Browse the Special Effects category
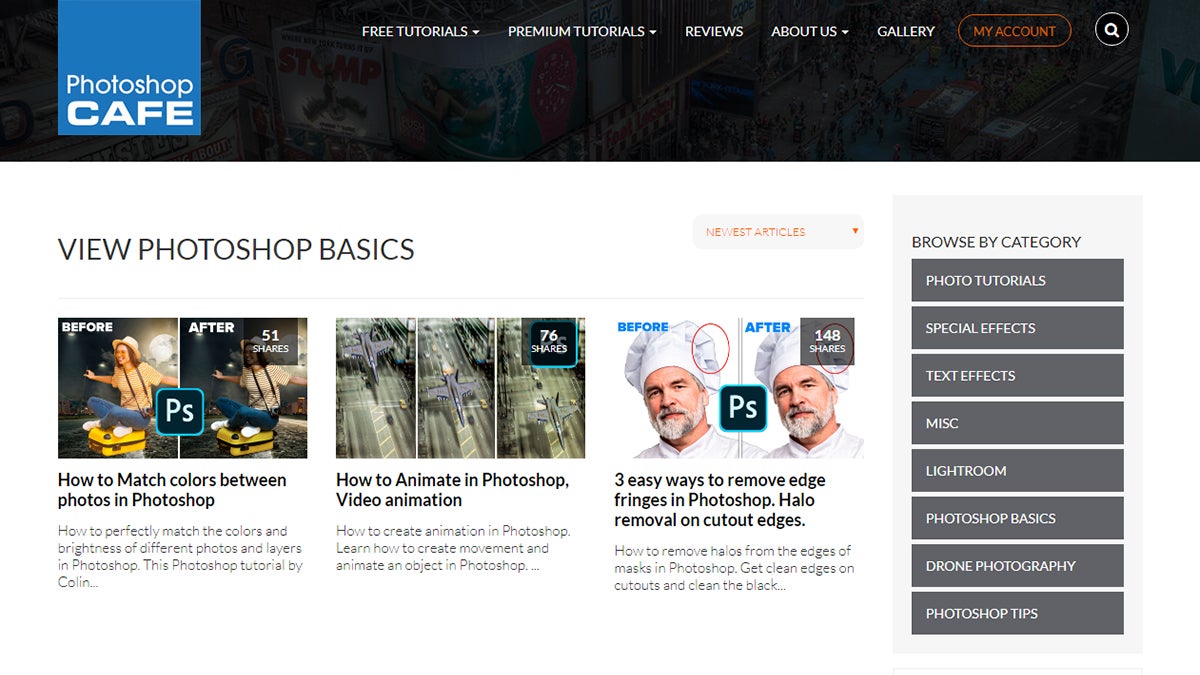 point(1017,328)
